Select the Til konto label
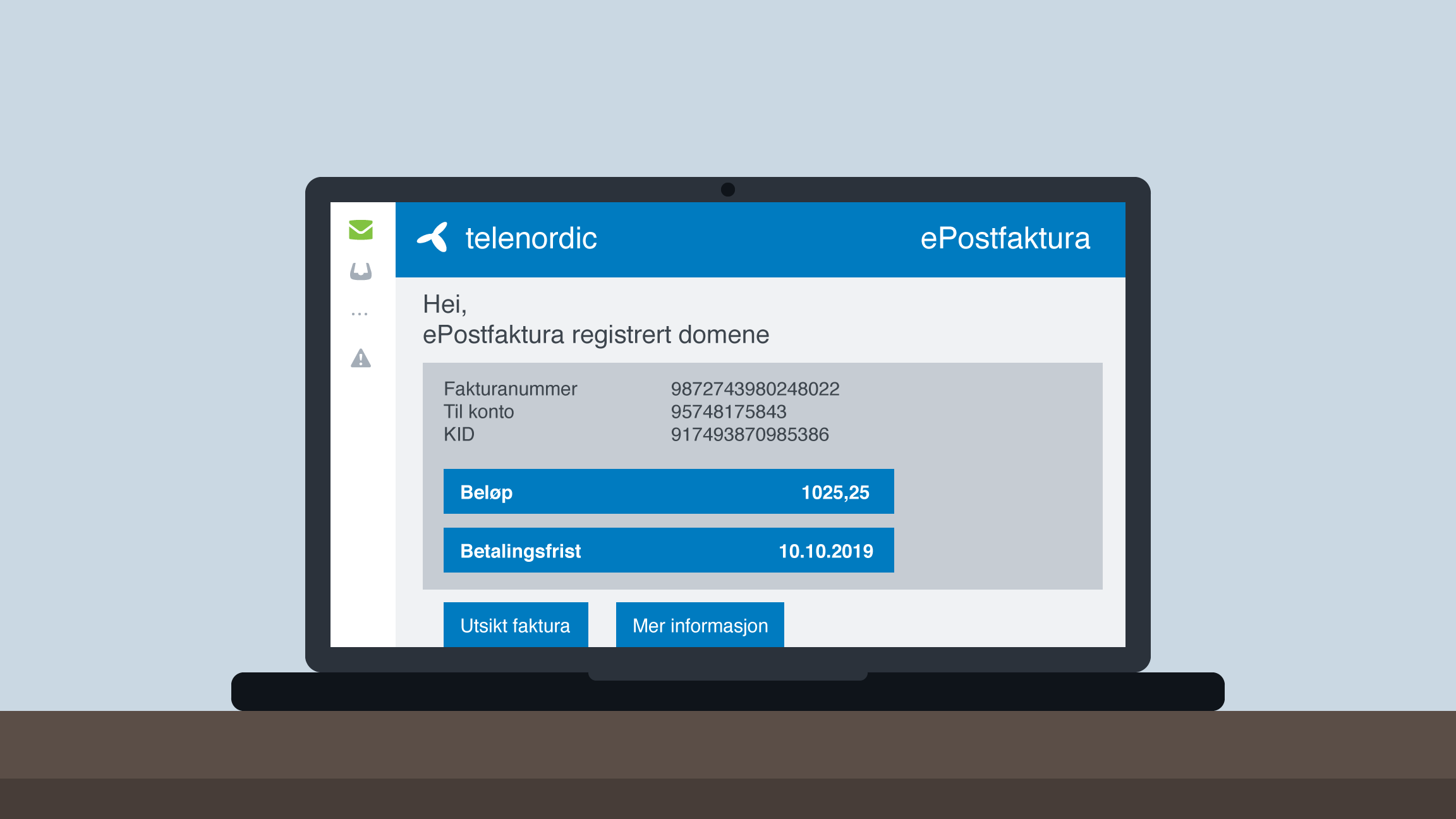 click(x=478, y=411)
